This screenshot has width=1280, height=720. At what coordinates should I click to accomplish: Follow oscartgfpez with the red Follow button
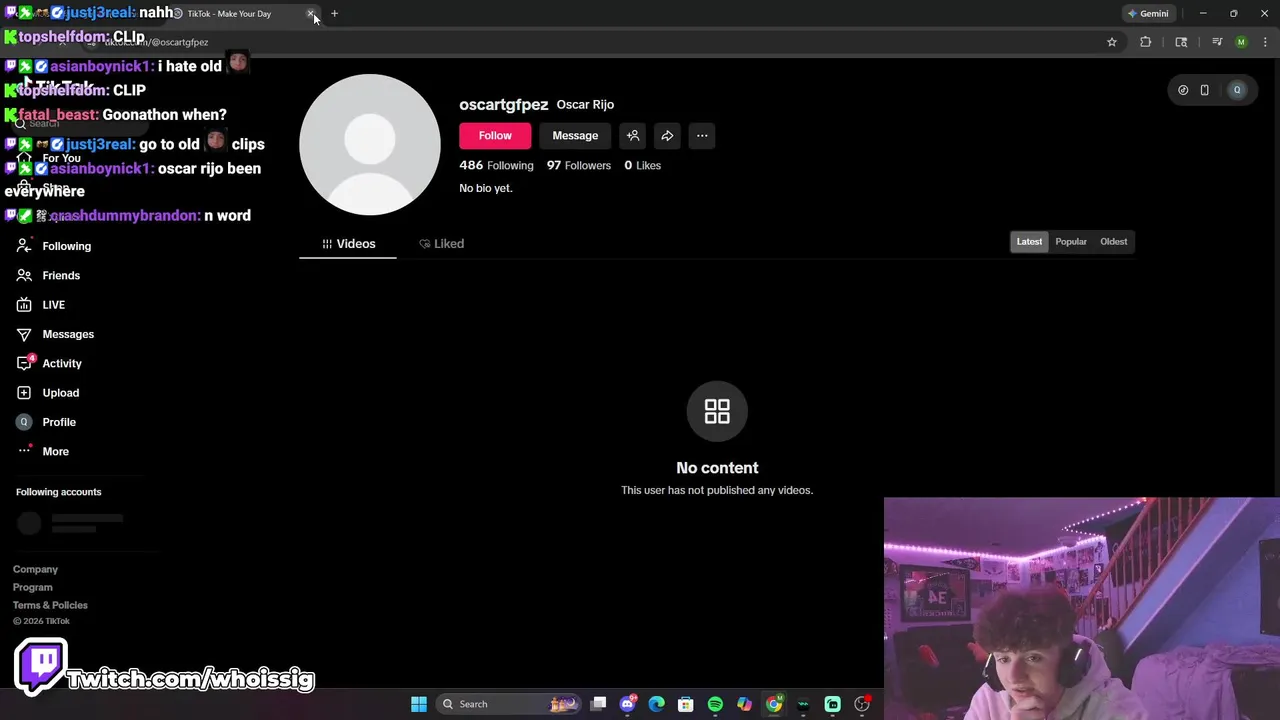(495, 136)
